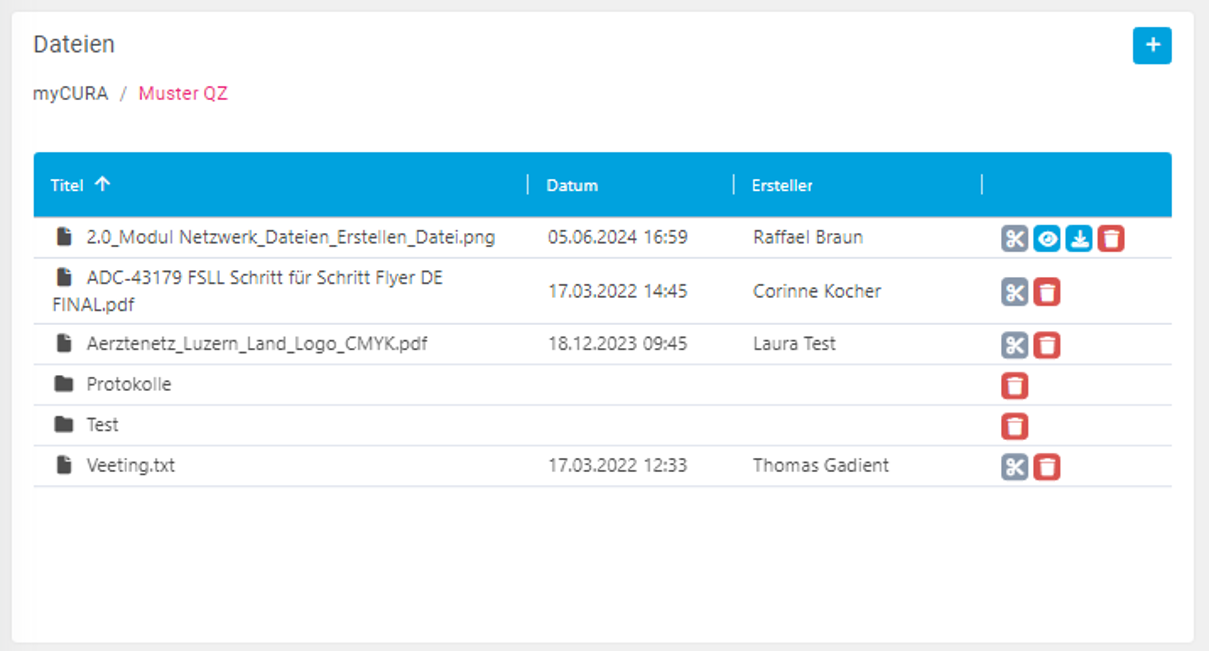The height and width of the screenshot is (651, 1209).
Task: Open 2.0_Modul Netzwerk_Dateien_Erstellen_Datei.png
Action: point(290,238)
